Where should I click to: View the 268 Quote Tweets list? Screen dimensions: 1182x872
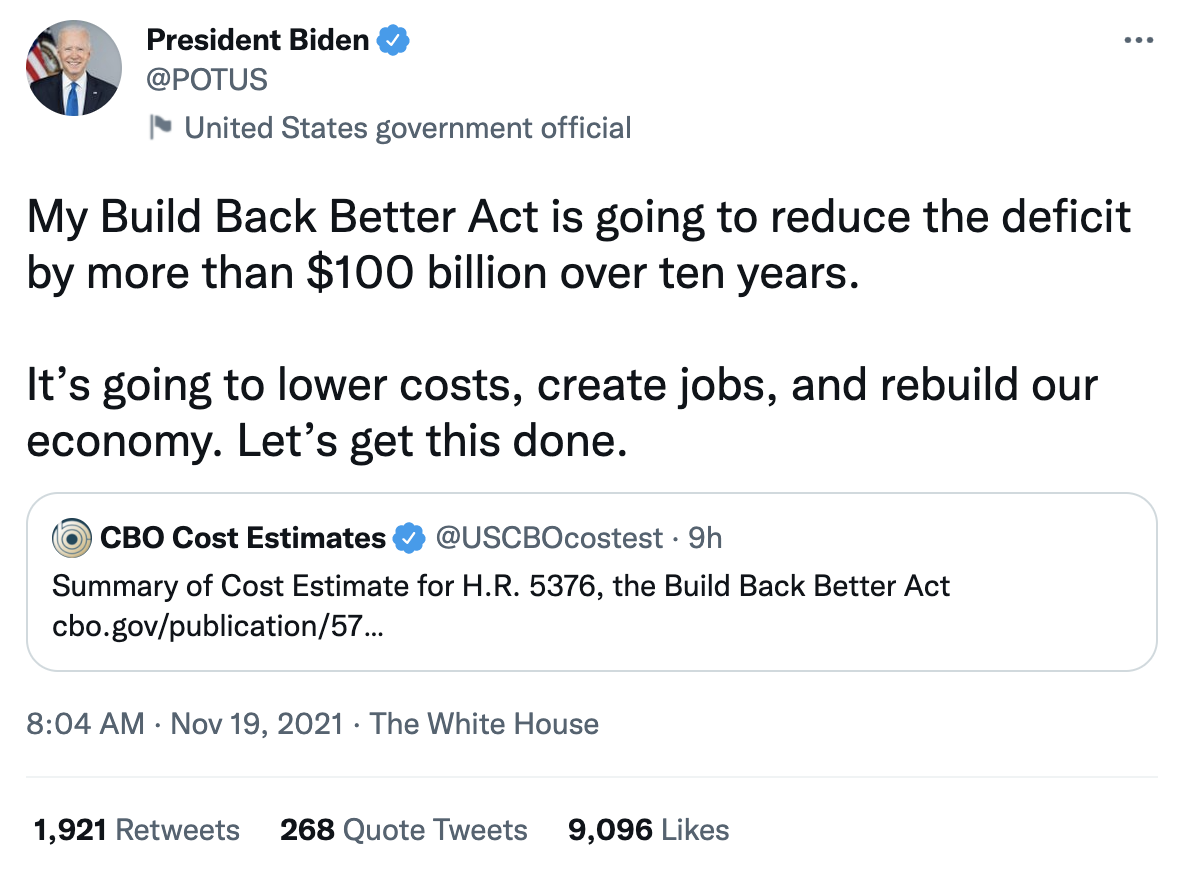pyautogui.click(x=403, y=829)
